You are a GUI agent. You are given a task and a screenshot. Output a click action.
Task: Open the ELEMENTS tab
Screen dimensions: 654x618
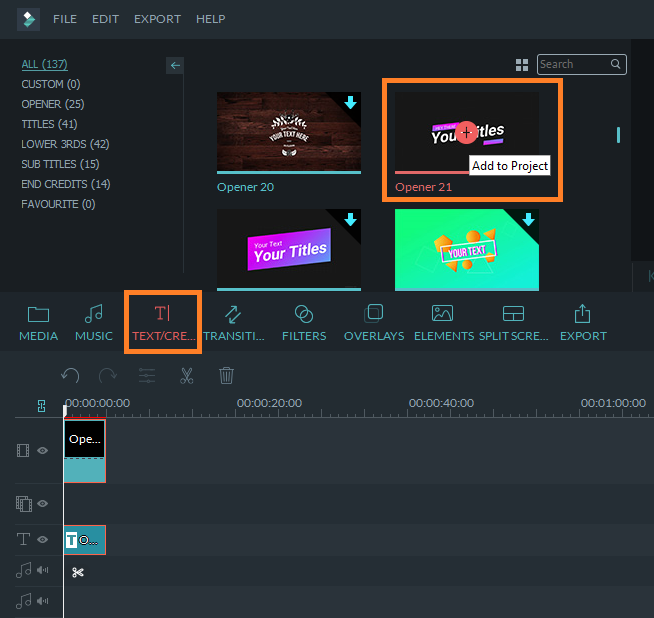(443, 323)
